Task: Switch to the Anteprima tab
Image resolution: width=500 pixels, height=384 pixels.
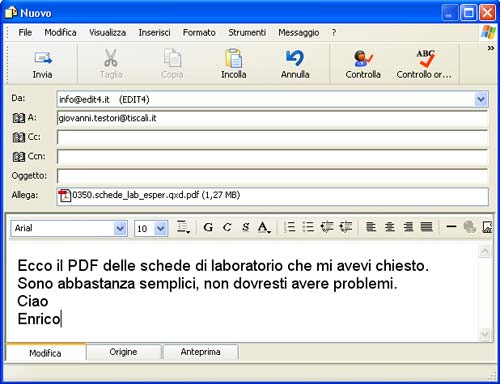Action: tap(200, 352)
